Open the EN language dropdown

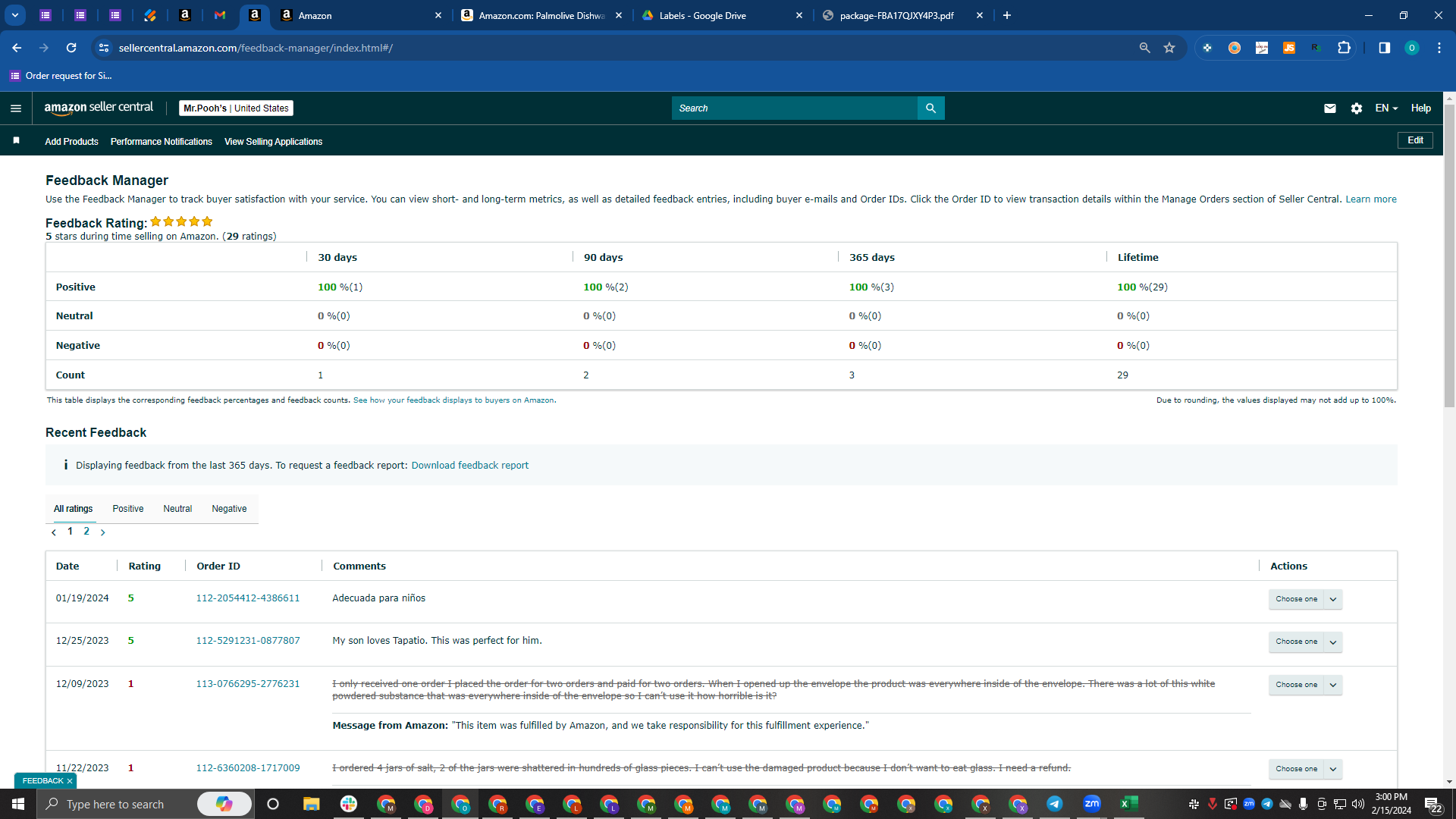tap(1386, 108)
